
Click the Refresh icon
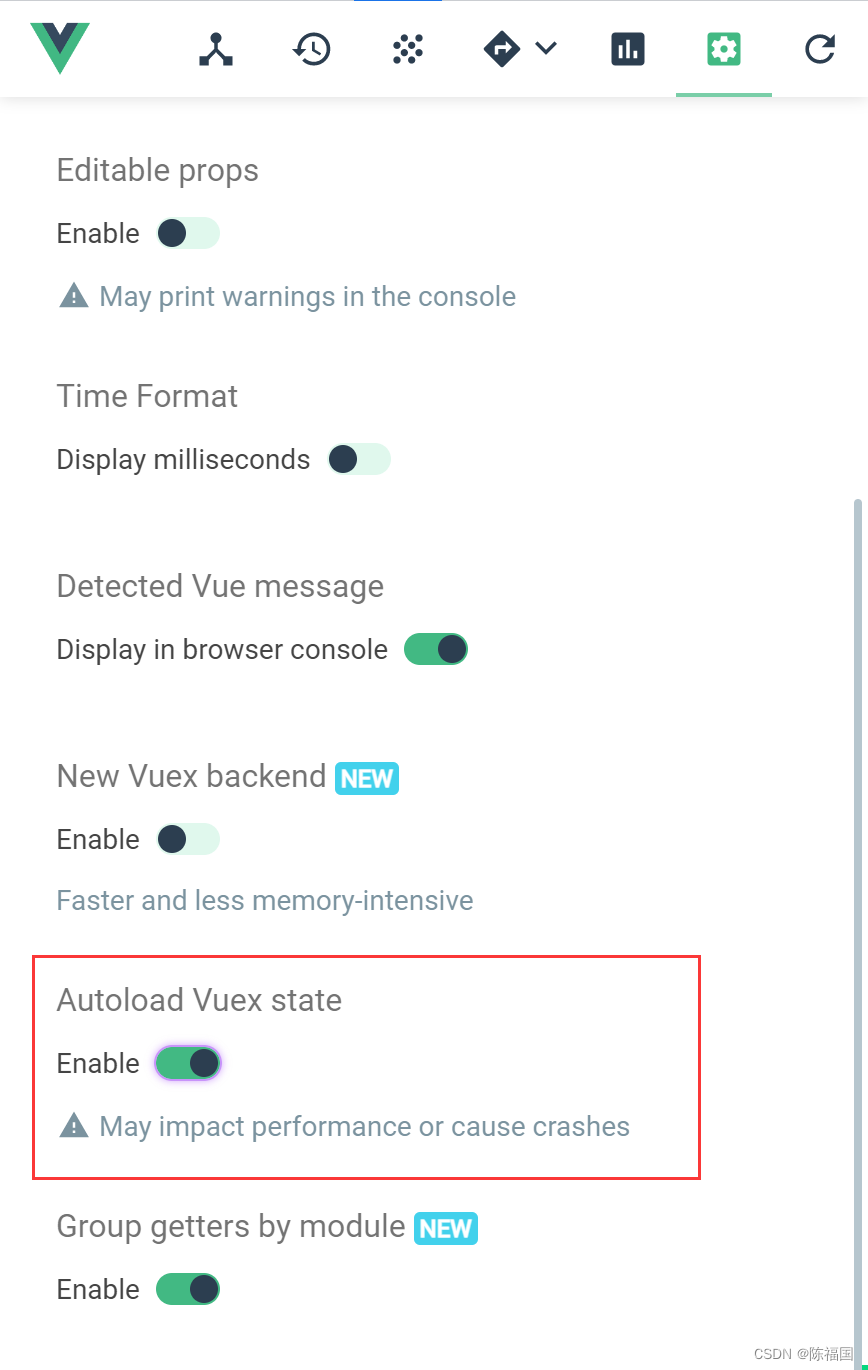(819, 48)
